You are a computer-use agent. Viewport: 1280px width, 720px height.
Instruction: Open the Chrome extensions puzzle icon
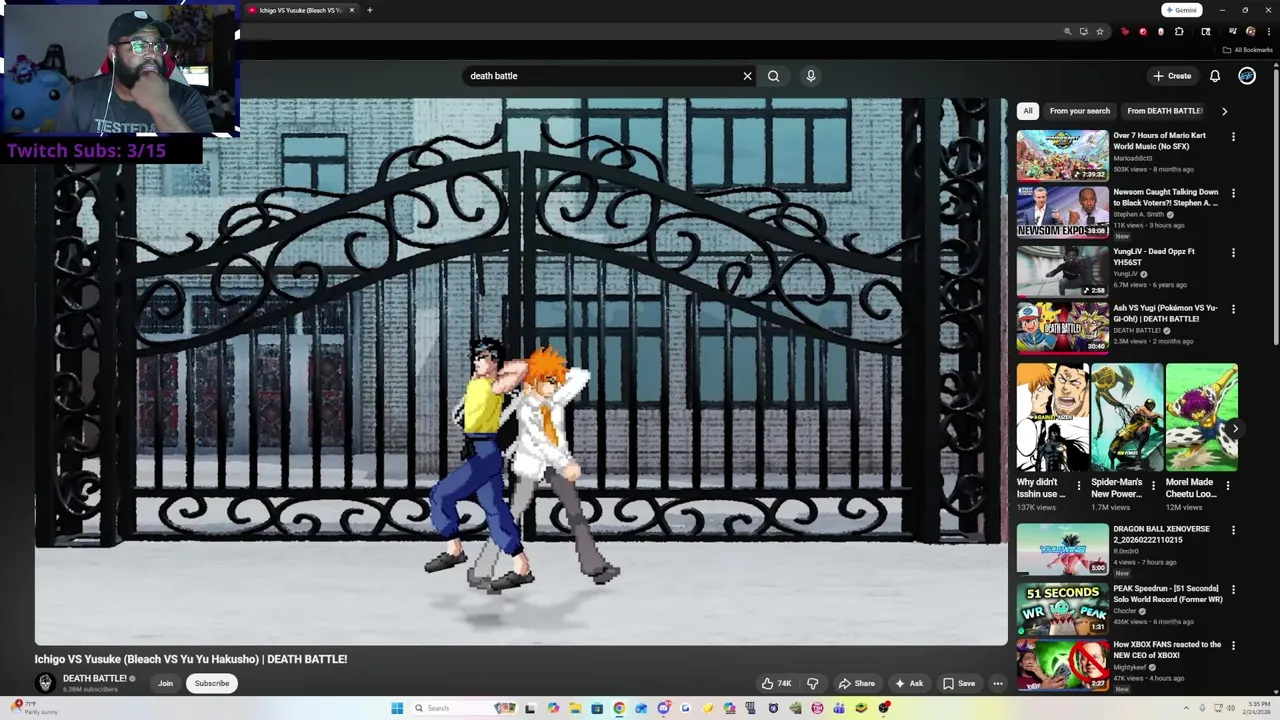tap(1179, 31)
